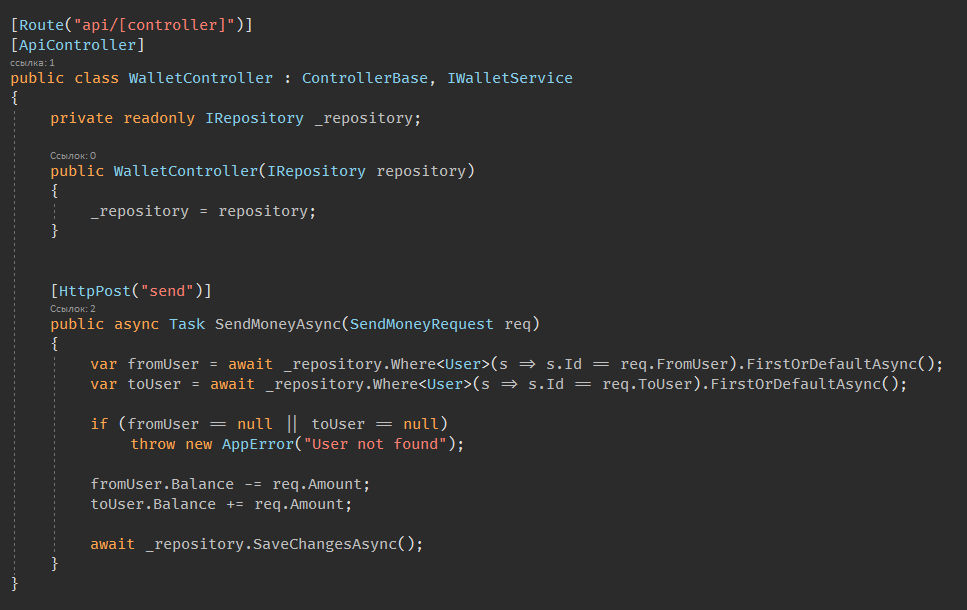The height and width of the screenshot is (610, 967).
Task: Click req.FromUser in the first query
Action: [x=675, y=365]
